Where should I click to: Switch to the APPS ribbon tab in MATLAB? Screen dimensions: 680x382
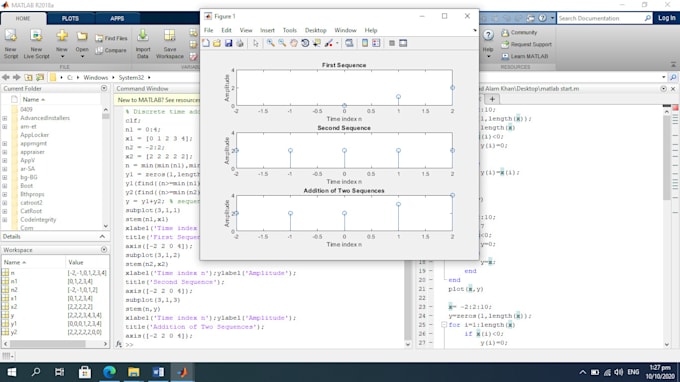click(117, 19)
